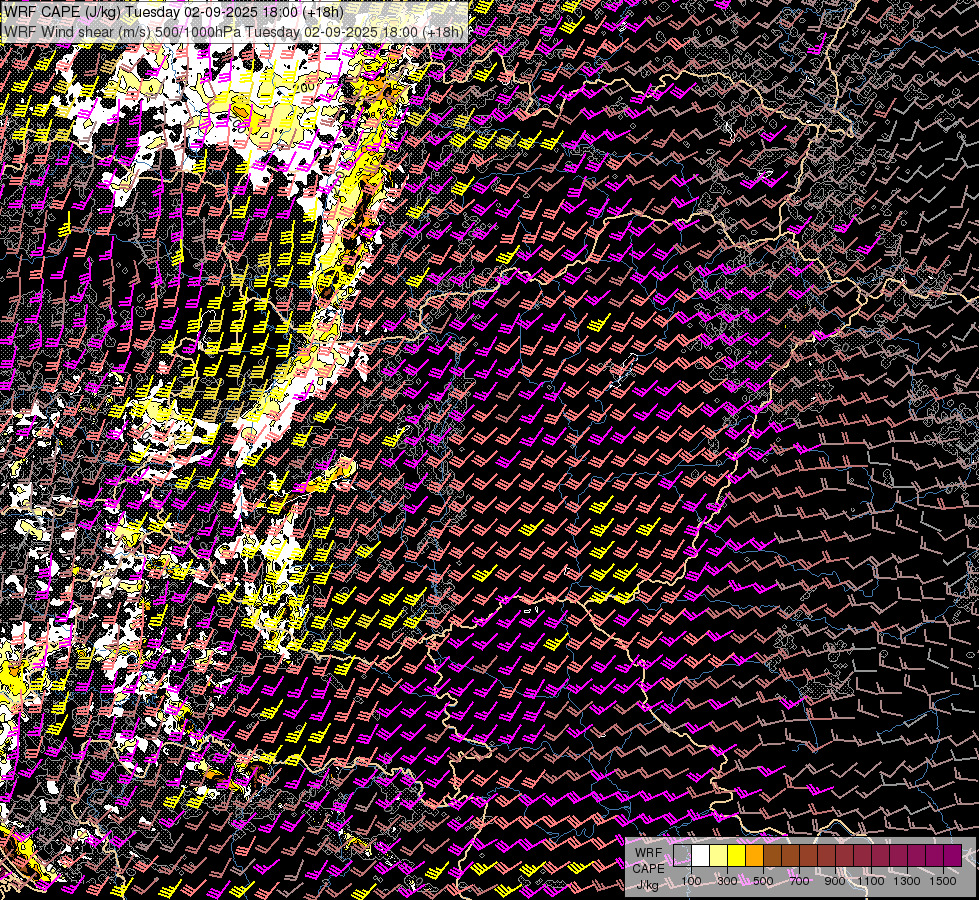The height and width of the screenshot is (900, 979).
Task: Click the legend value 1300
Action: [907, 881]
